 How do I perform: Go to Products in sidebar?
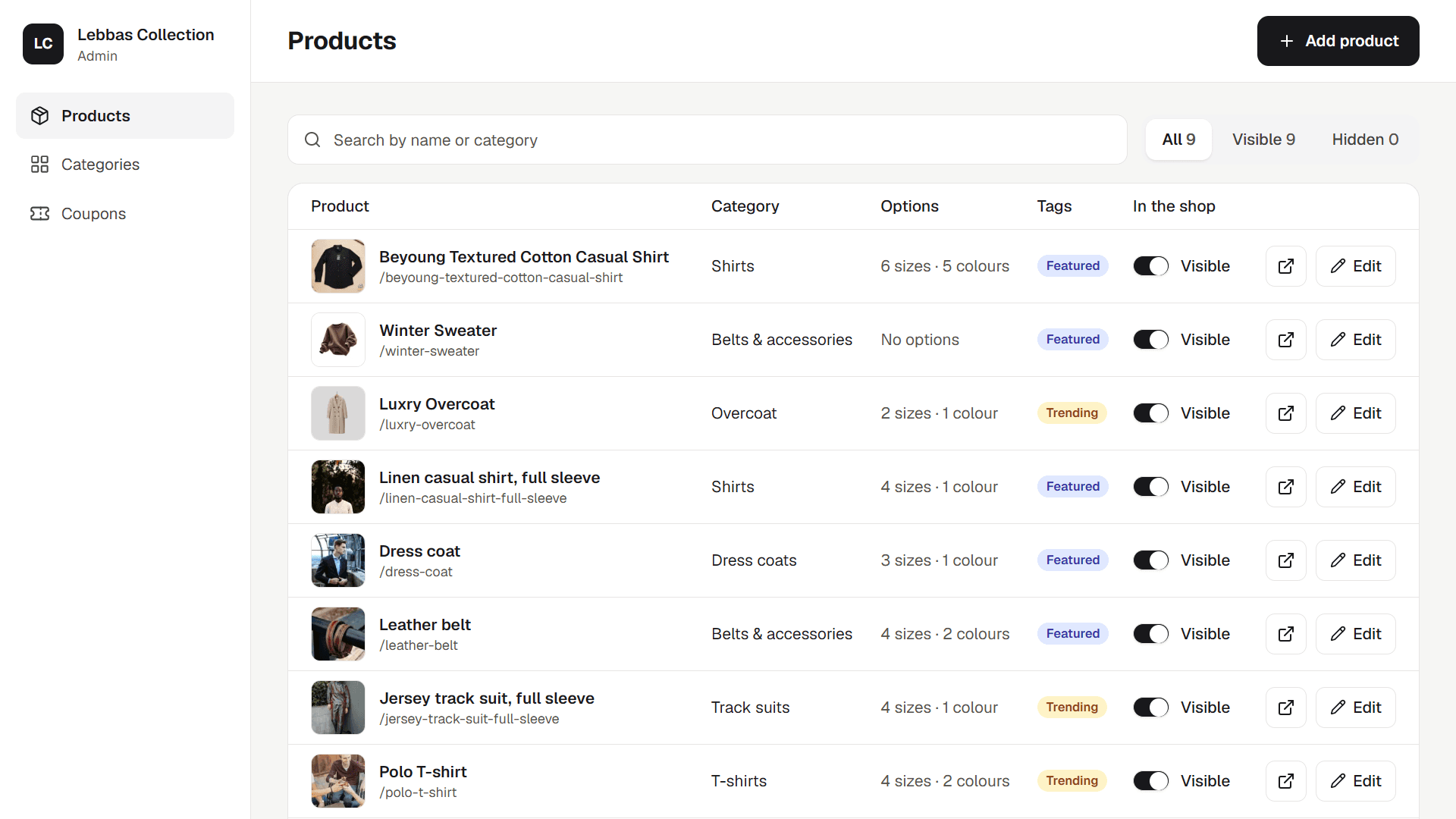125,116
